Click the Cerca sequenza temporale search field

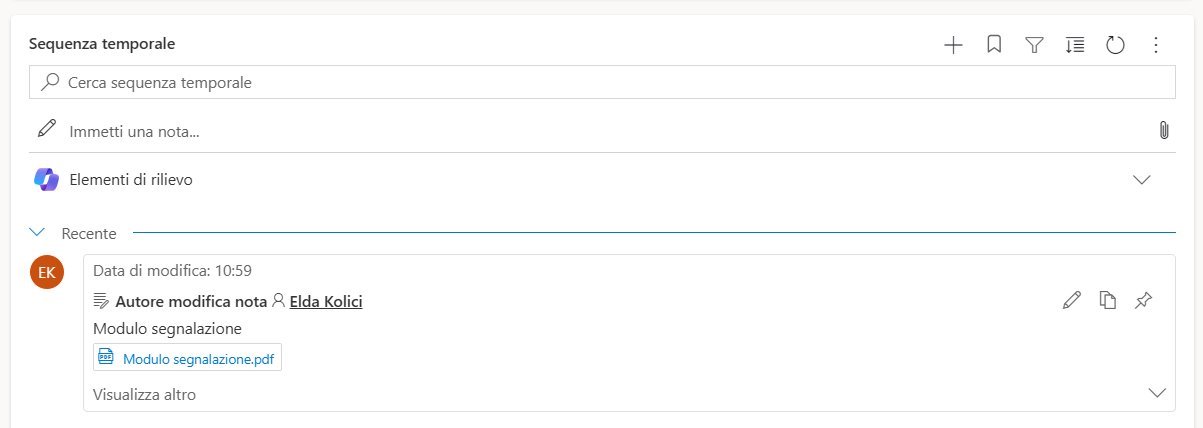click(x=600, y=83)
